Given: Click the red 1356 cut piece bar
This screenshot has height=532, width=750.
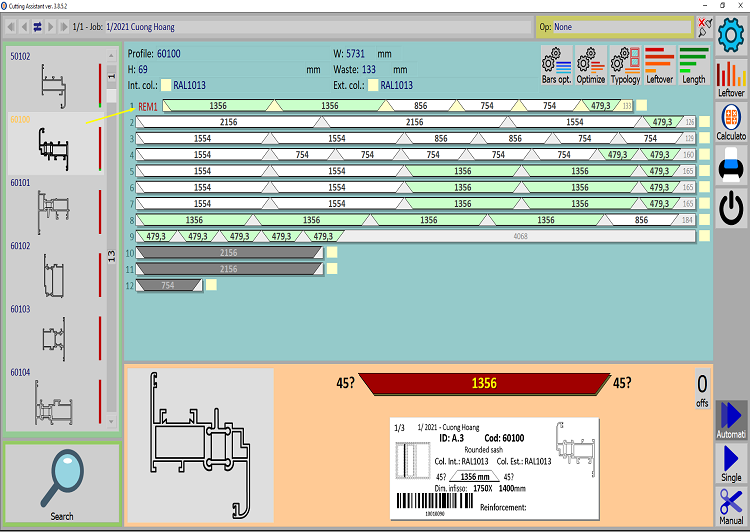Looking at the screenshot, I should pyautogui.click(x=484, y=383).
